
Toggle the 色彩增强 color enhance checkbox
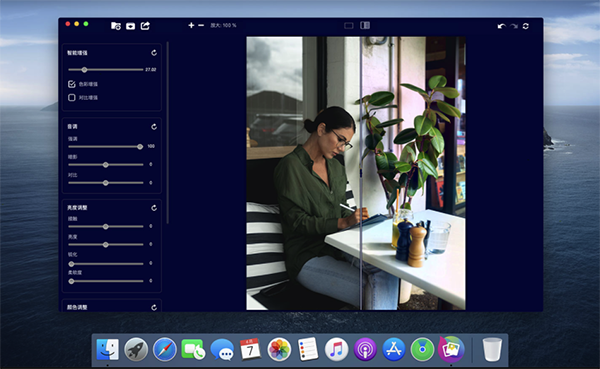pyautogui.click(x=72, y=84)
